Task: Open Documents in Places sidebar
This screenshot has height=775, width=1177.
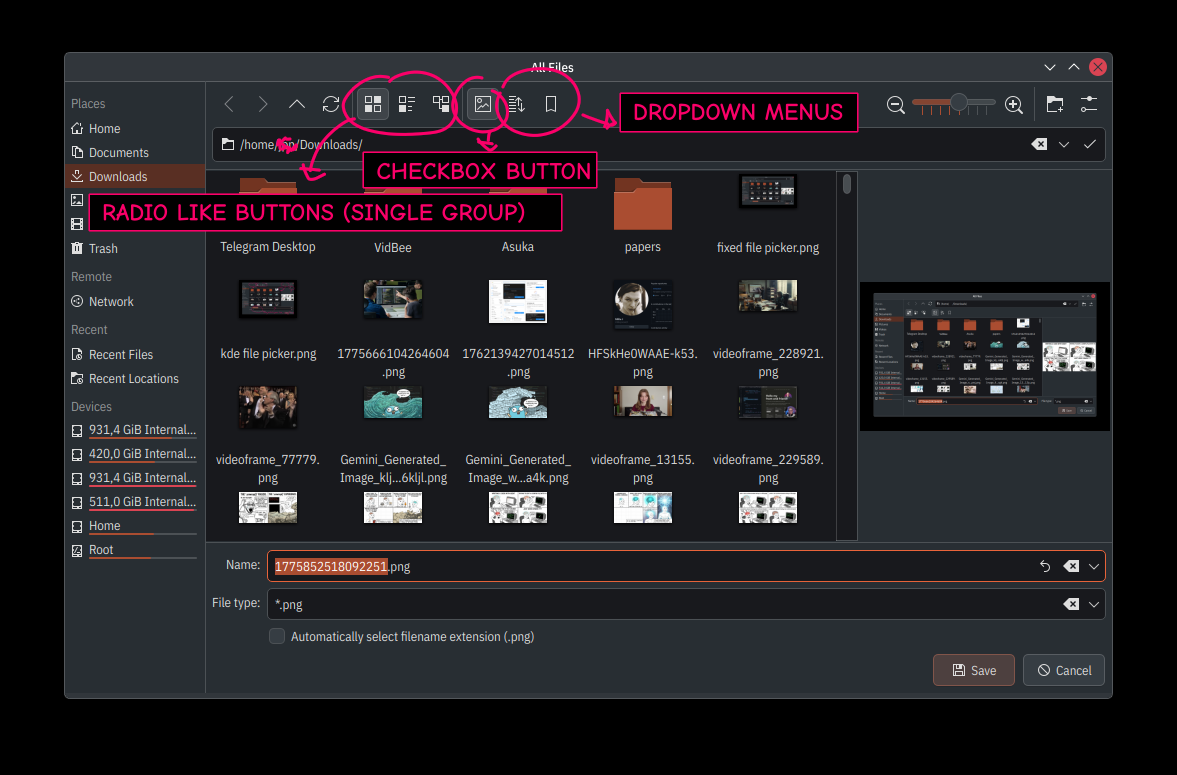Action: 135,152
